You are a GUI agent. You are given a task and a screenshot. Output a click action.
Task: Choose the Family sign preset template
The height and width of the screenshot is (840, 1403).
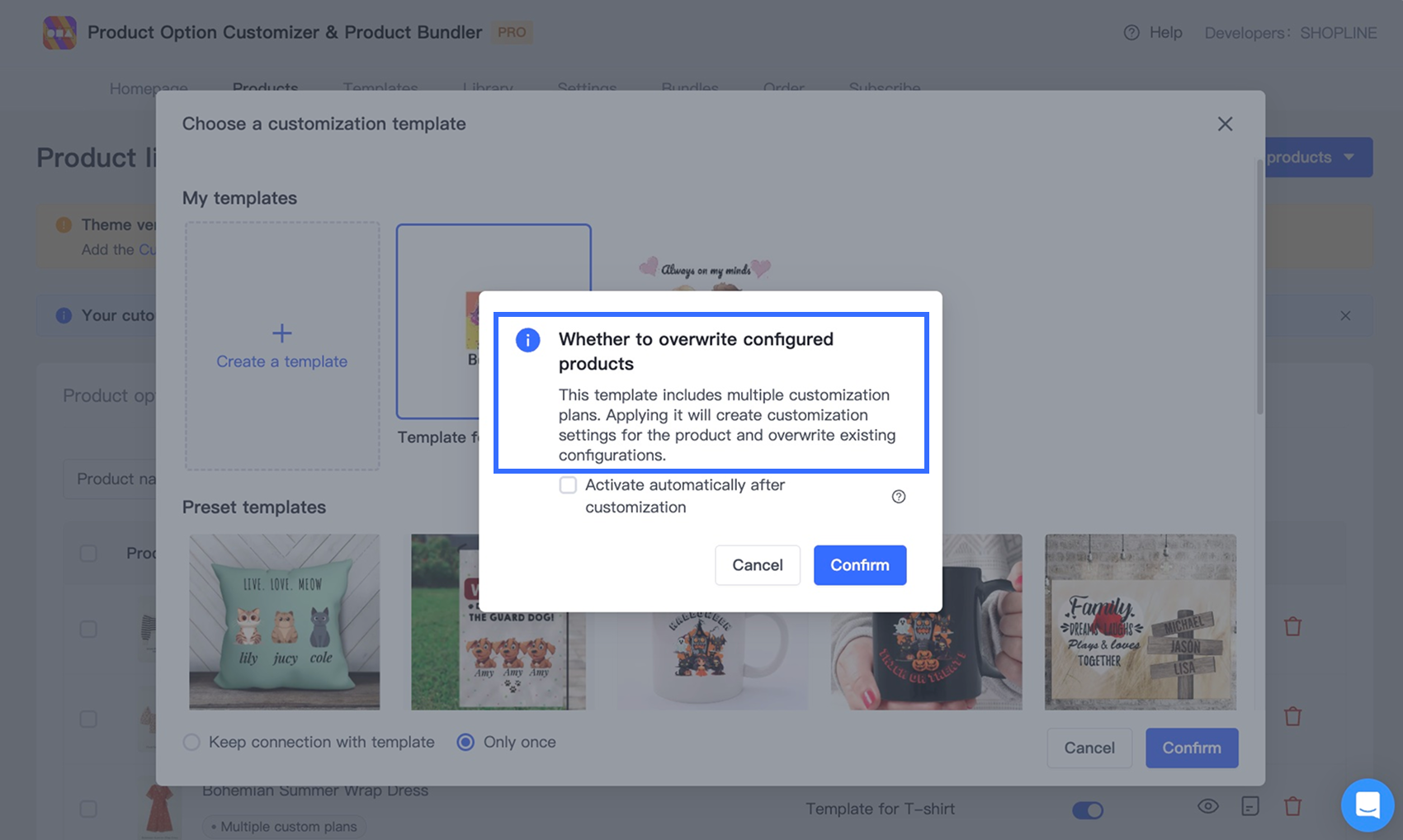click(1140, 621)
